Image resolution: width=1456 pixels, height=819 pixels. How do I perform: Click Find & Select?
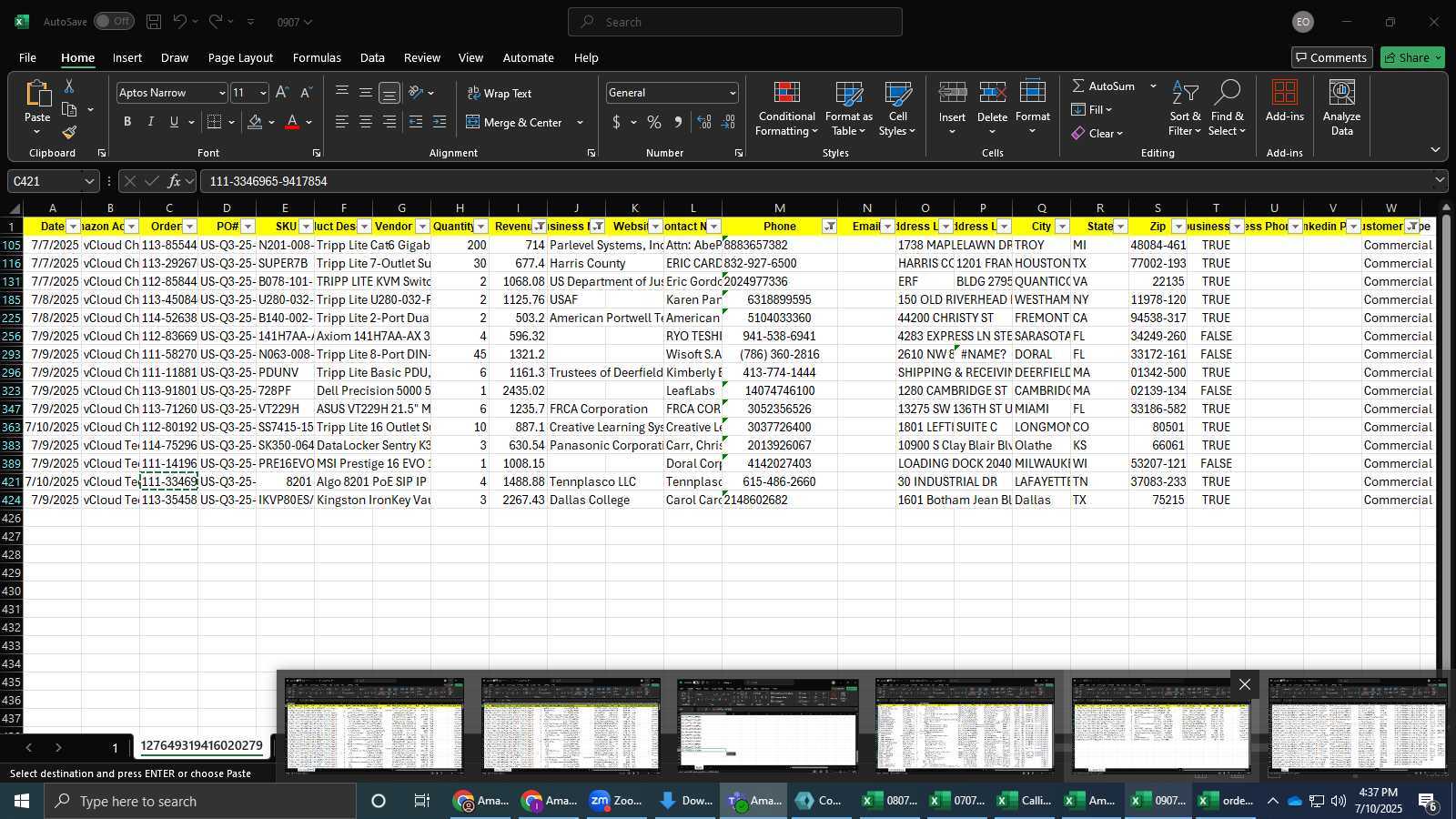1227,108
